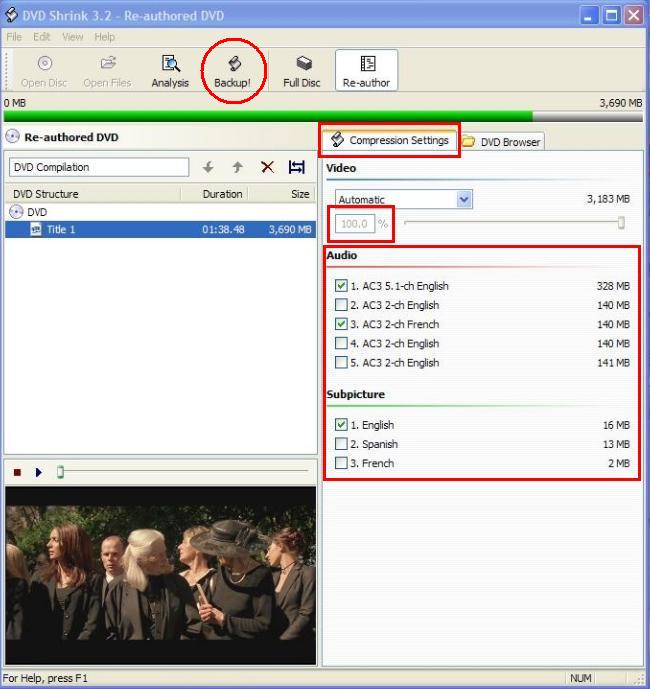Image resolution: width=650 pixels, height=689 pixels.
Task: Open Disc toolbar icon
Action: [44, 63]
